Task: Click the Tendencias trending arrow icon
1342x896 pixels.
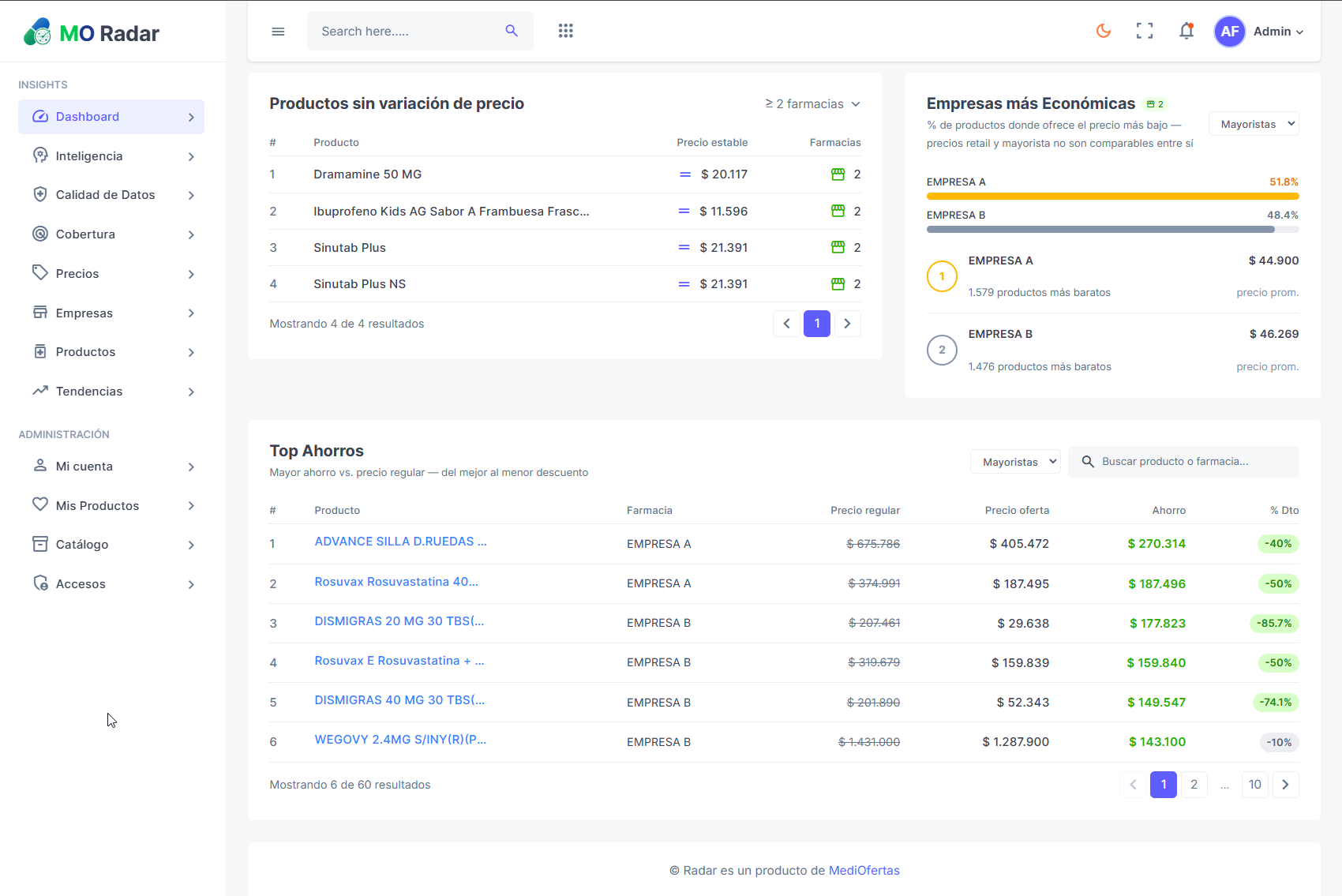Action: click(40, 391)
